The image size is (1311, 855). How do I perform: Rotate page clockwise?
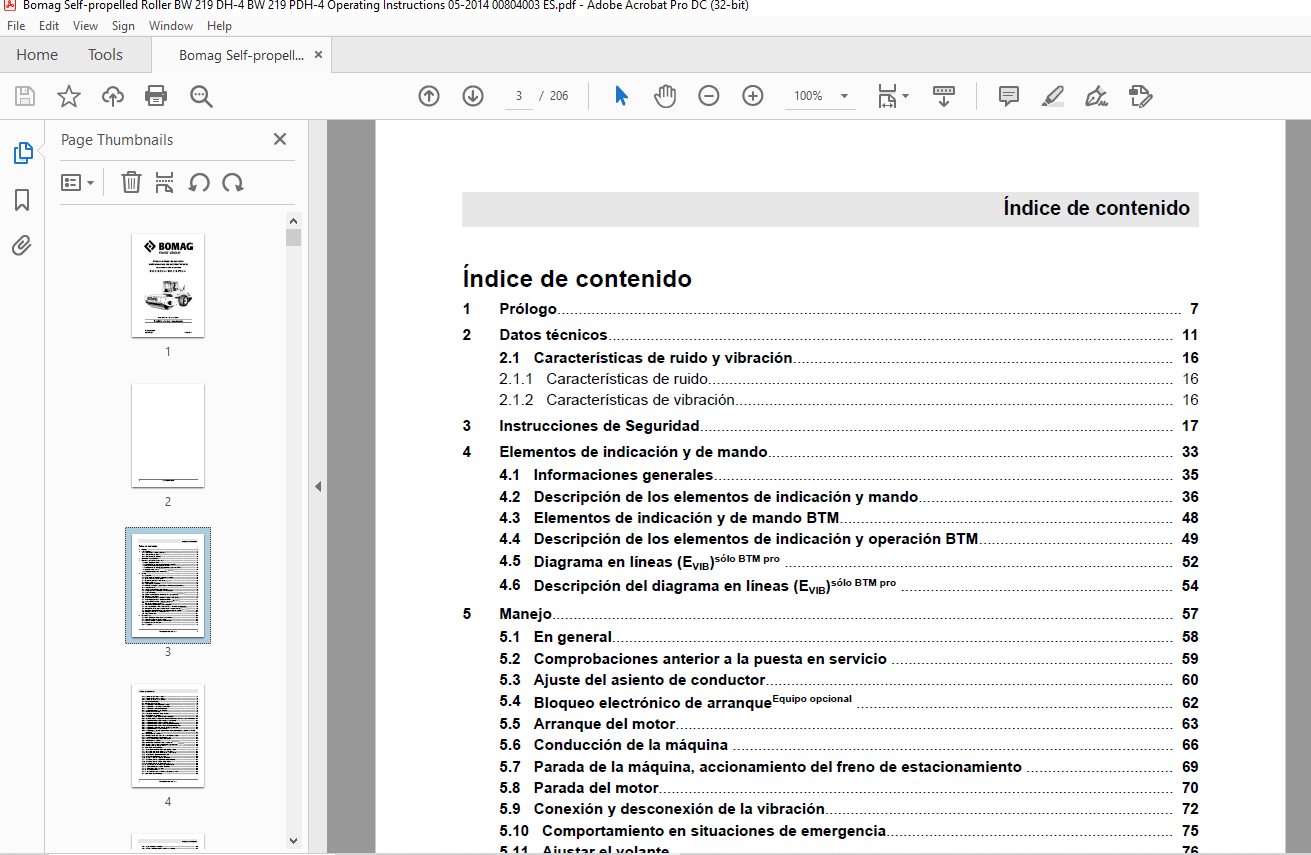click(233, 183)
